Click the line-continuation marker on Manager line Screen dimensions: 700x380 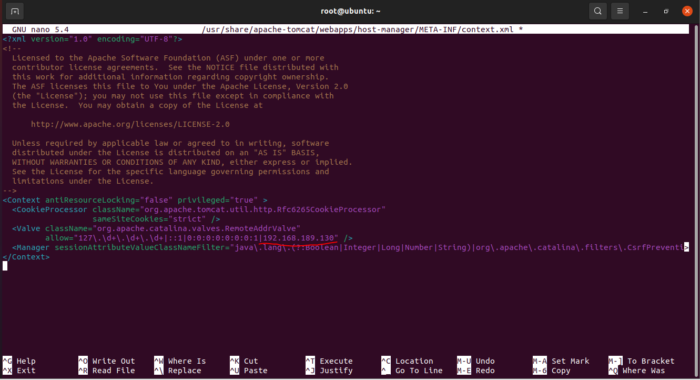[686, 247]
